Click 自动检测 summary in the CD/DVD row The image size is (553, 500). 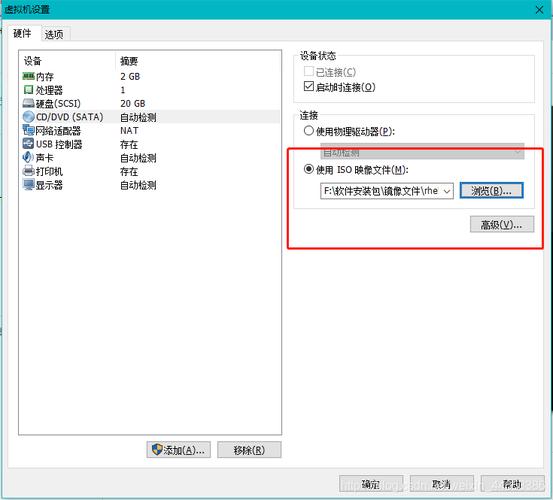pyautogui.click(x=138, y=117)
